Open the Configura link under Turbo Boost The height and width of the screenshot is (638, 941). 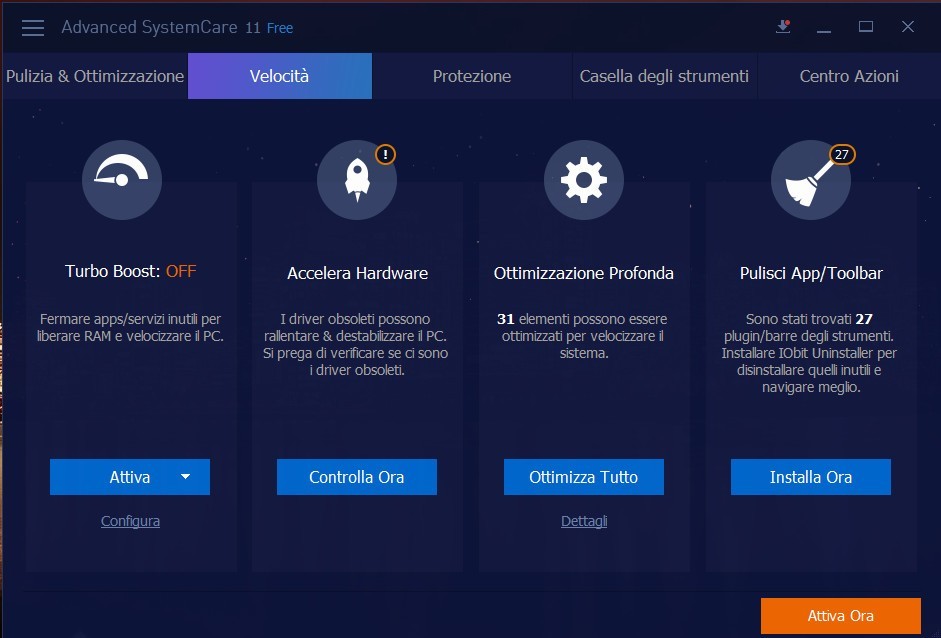(130, 521)
